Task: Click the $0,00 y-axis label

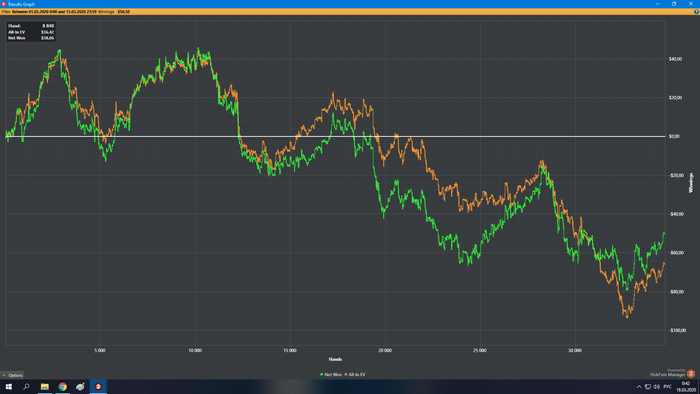Action: click(674, 136)
